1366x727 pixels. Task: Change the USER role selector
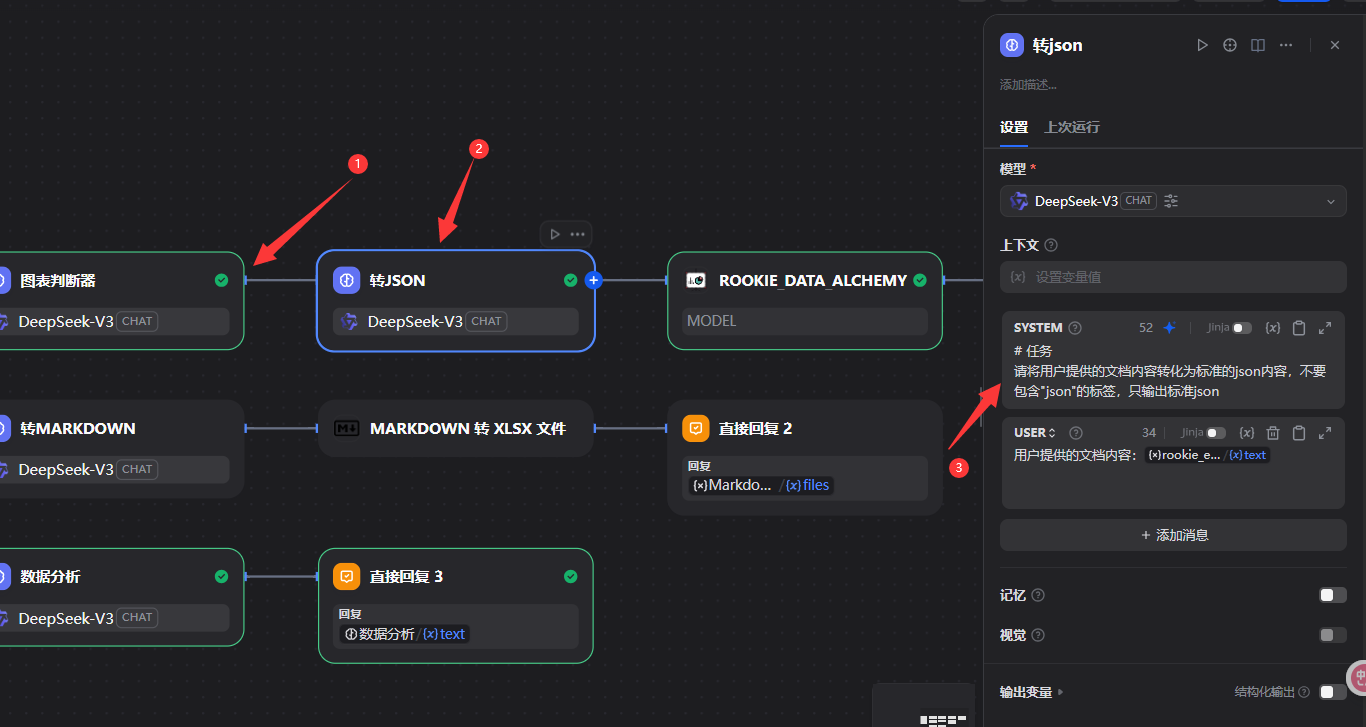pyautogui.click(x=1035, y=433)
